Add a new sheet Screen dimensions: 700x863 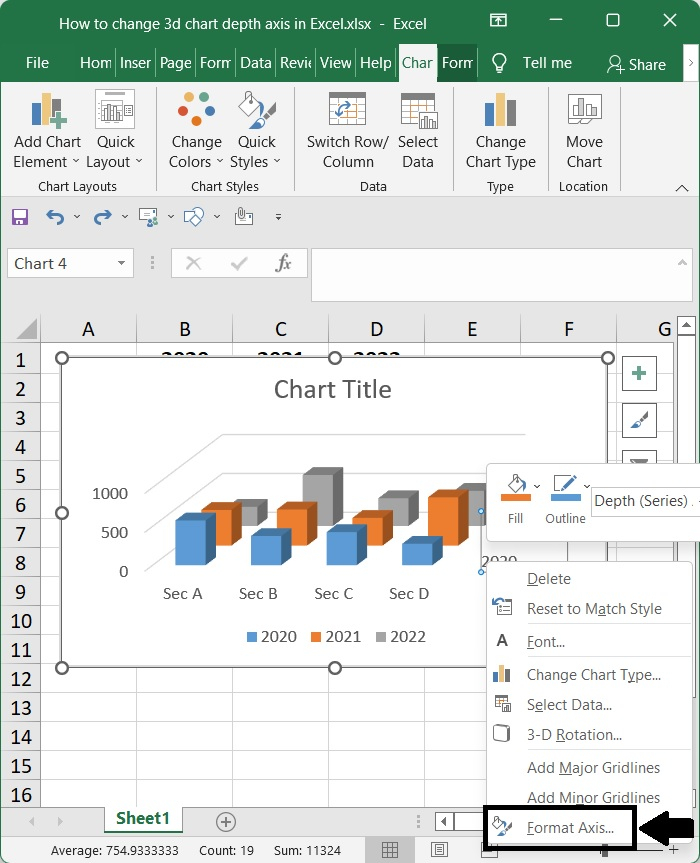pos(226,822)
